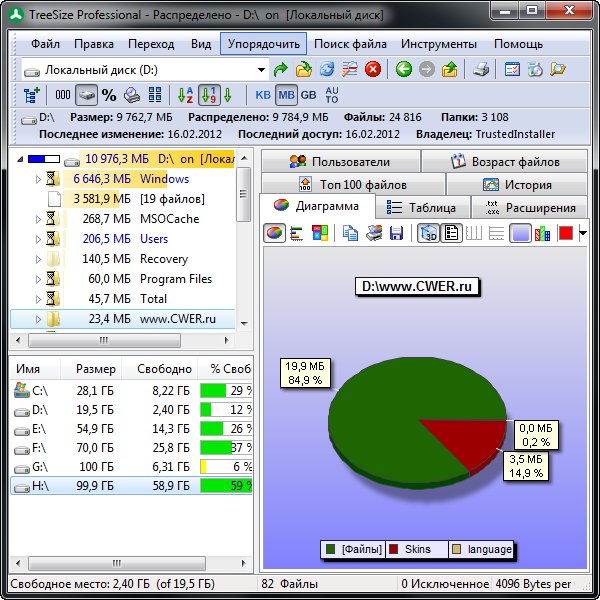Toggle the 3D chart display button
The image size is (600, 600).
coord(427,233)
